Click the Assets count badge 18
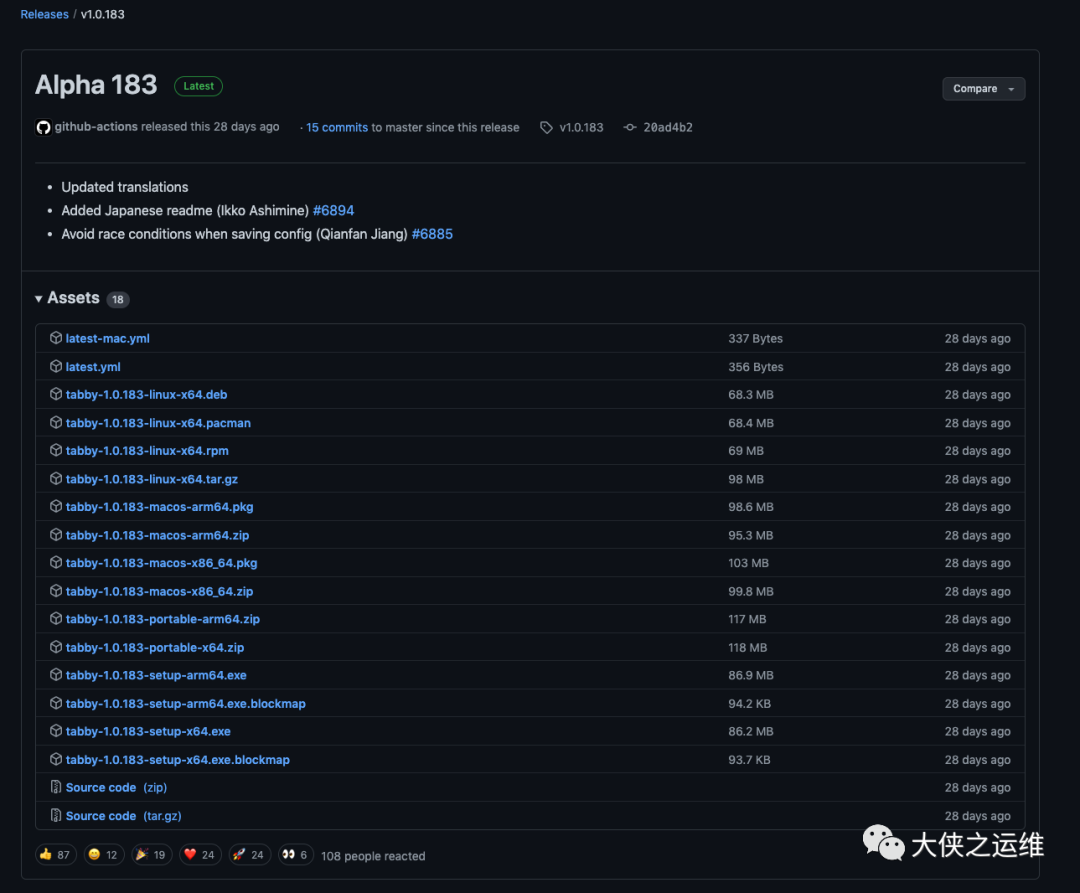Viewport: 1080px width, 893px height. click(118, 300)
